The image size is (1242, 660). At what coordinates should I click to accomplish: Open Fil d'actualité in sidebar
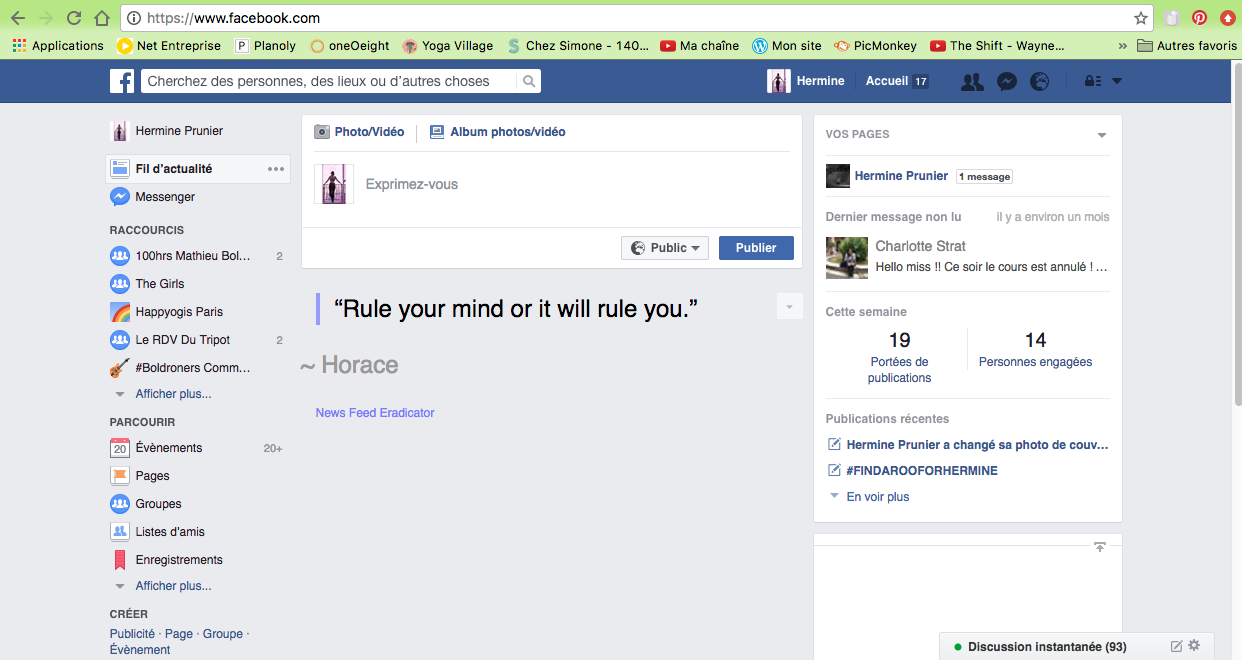(x=198, y=169)
